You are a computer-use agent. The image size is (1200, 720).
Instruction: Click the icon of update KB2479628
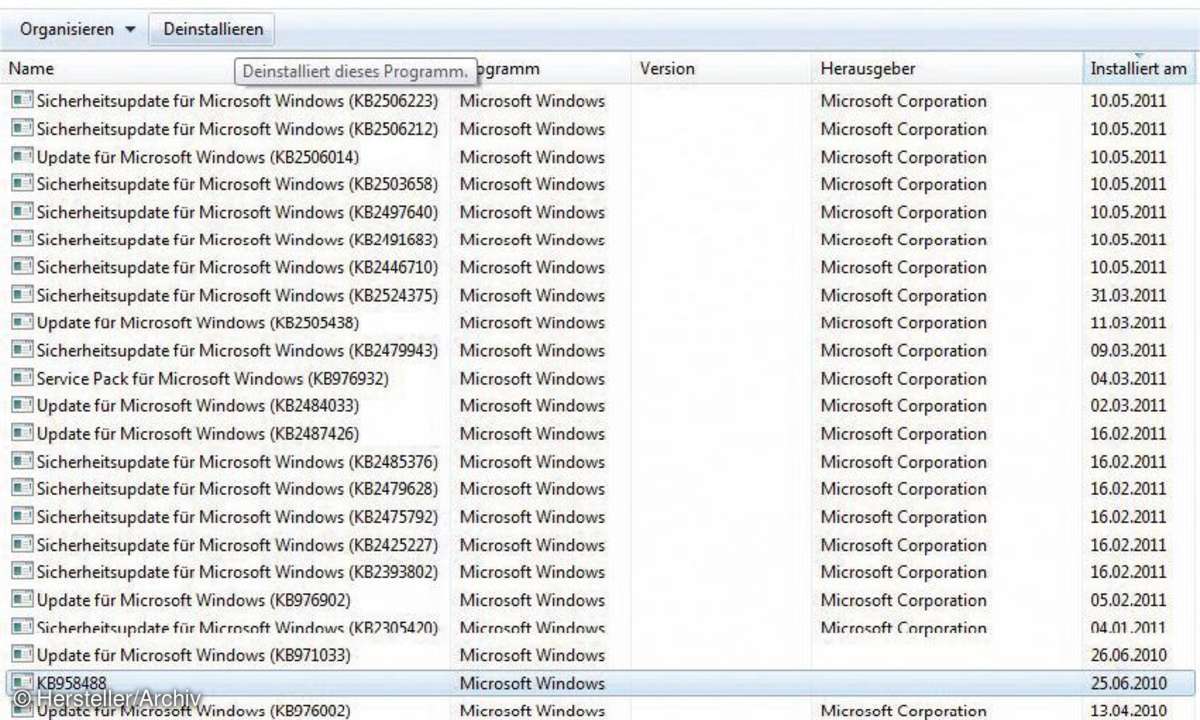click(x=22, y=489)
